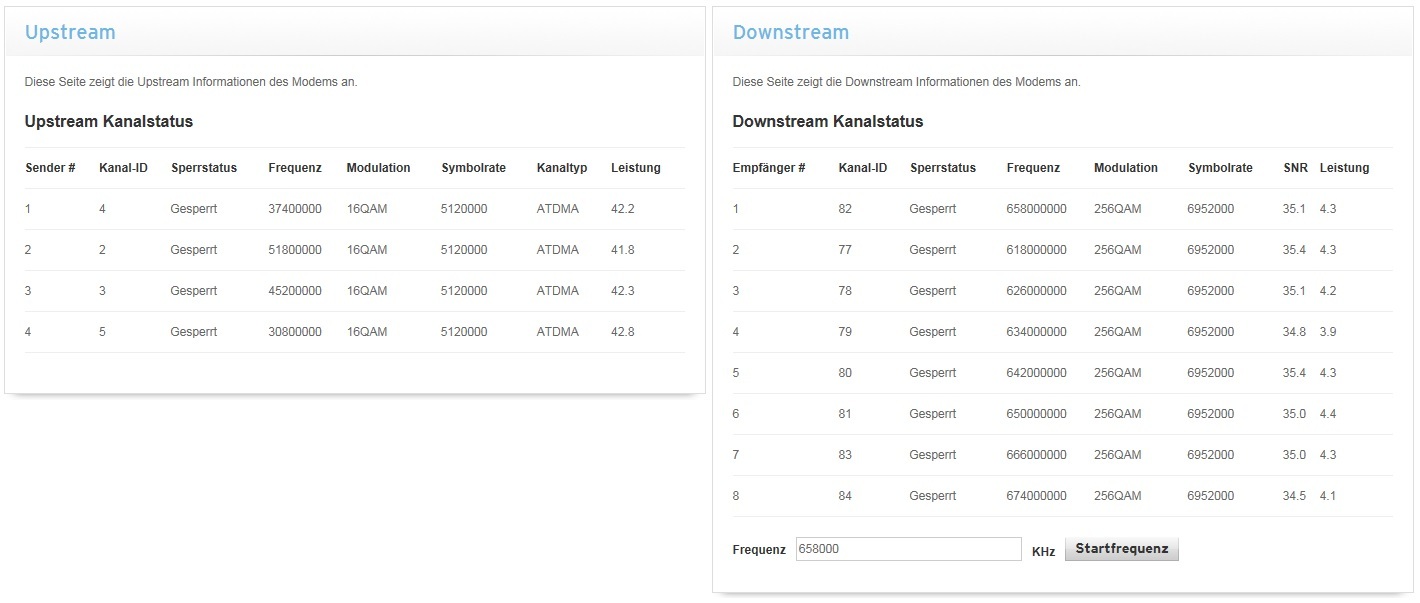Screen dimensions: 1420x603
Task: Click the Leistung header in Upstream table
Action: click(635, 168)
